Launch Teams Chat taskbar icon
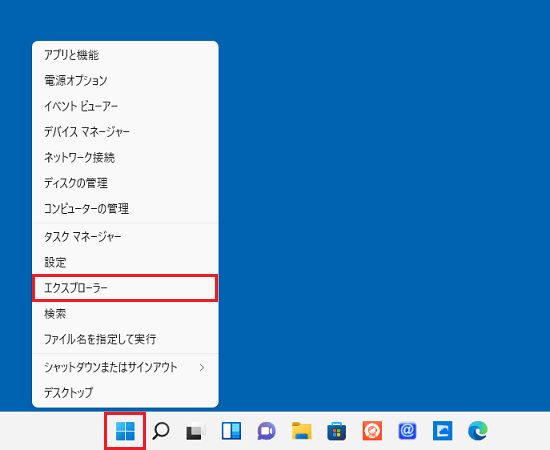This screenshot has width=550, height=450. point(266,431)
